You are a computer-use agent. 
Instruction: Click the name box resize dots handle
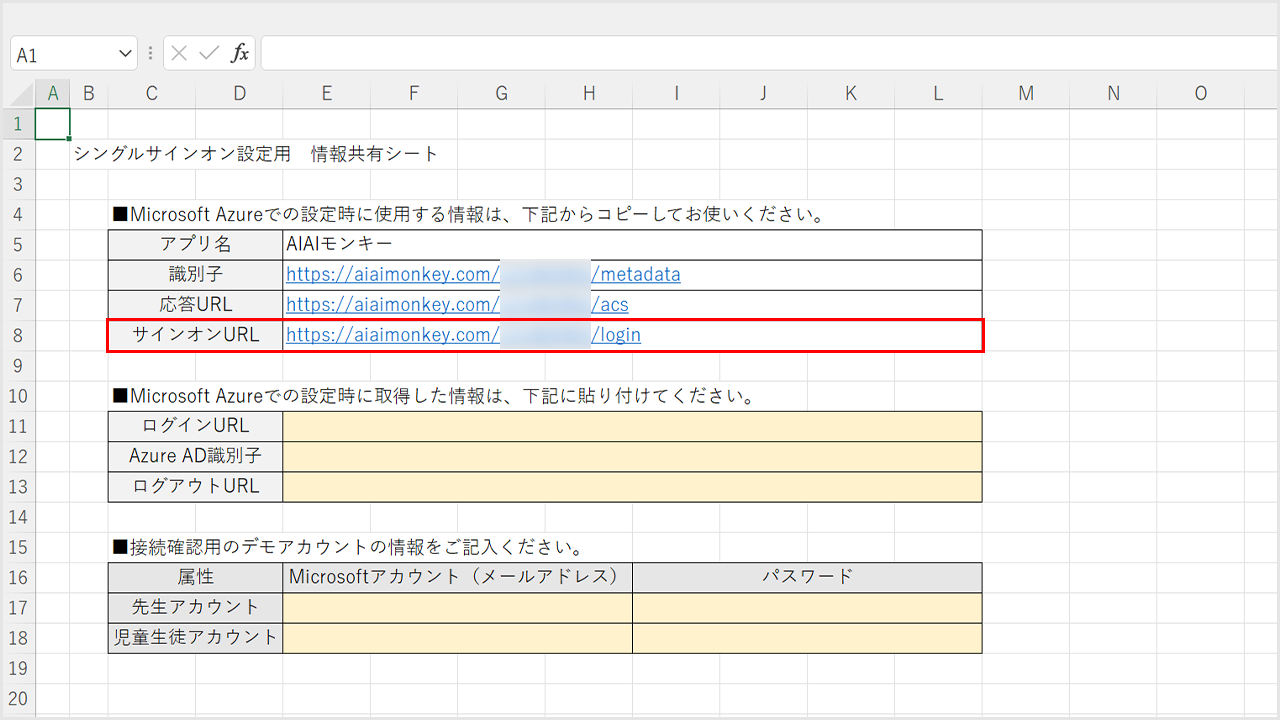coord(151,54)
